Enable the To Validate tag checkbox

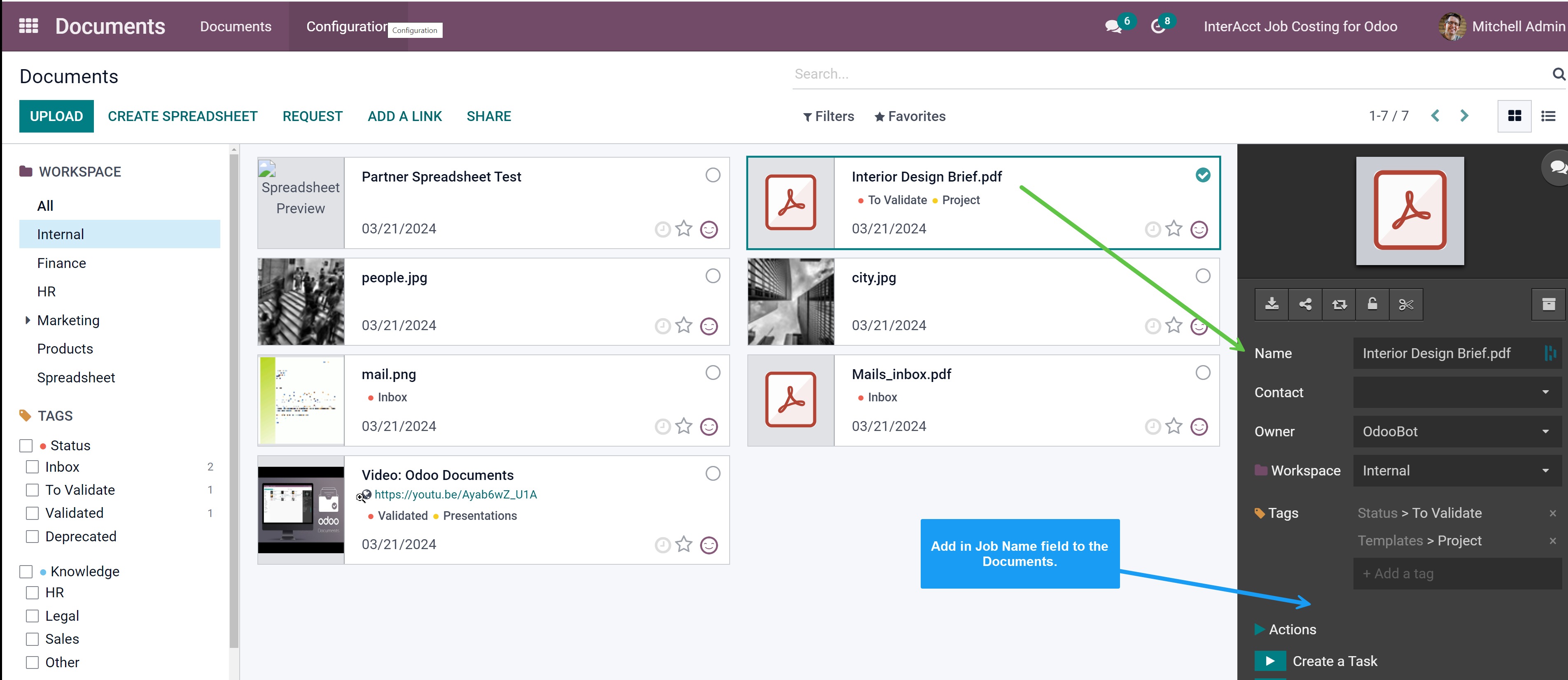click(x=32, y=490)
